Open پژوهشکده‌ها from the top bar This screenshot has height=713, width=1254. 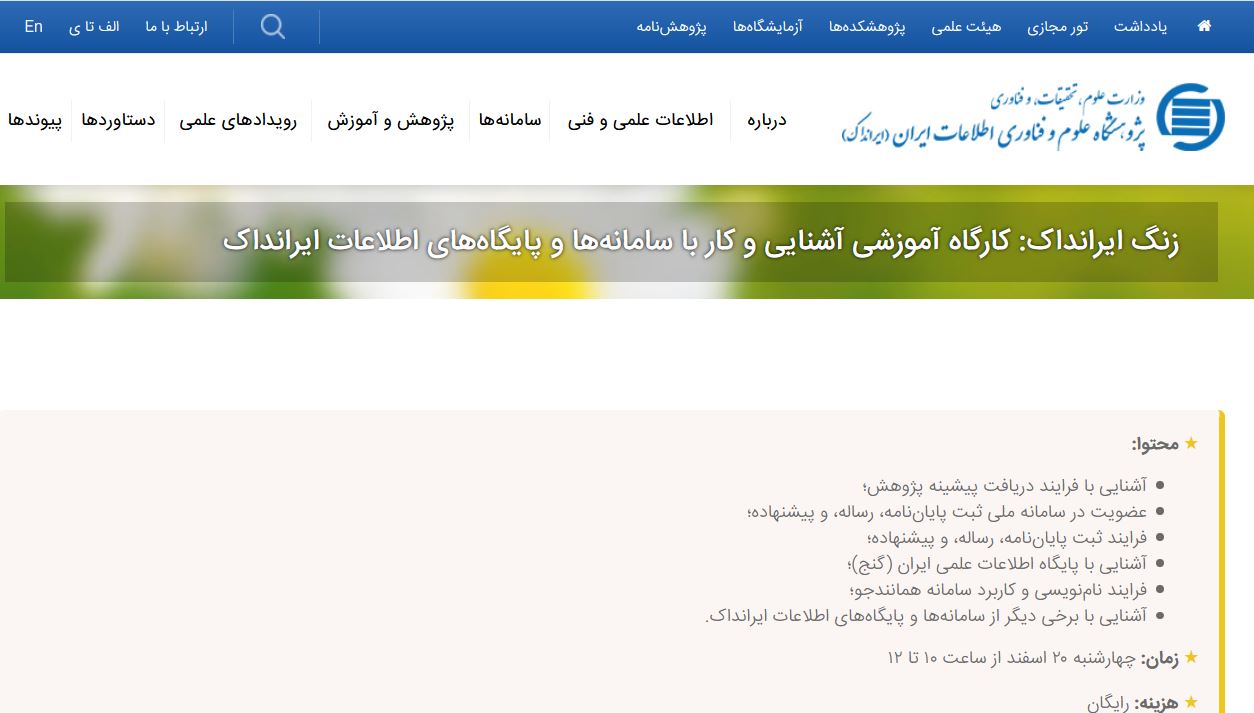(x=866, y=27)
